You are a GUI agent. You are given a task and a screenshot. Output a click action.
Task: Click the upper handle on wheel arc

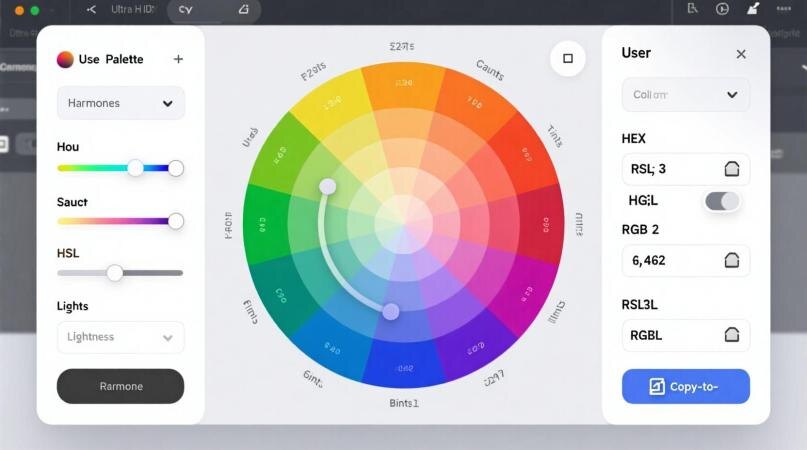tap(327, 186)
